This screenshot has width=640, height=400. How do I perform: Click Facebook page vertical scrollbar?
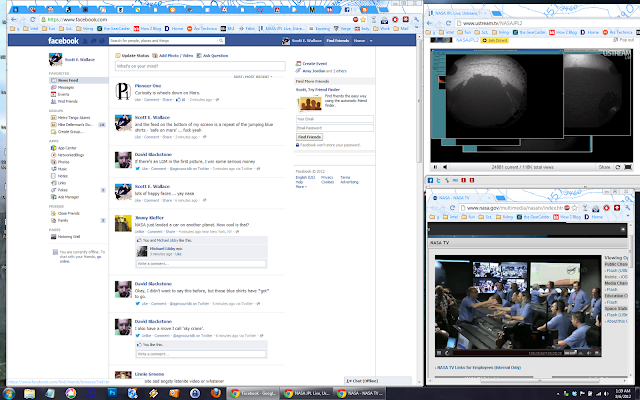pyautogui.click(x=419, y=100)
